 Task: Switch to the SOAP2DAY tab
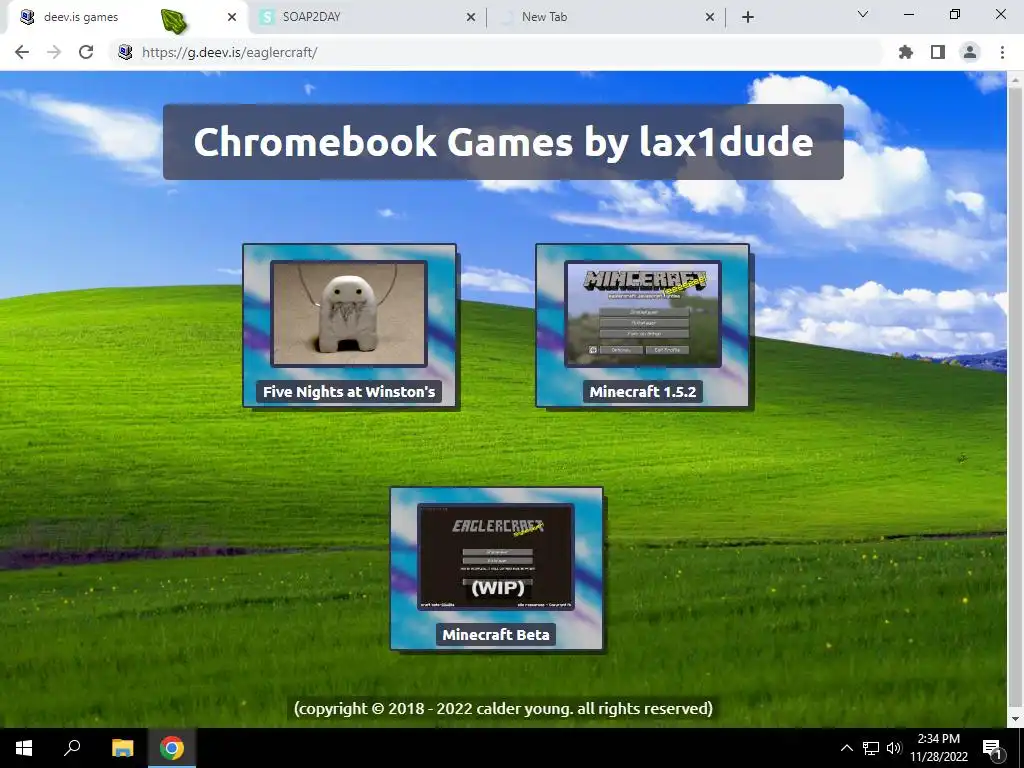click(x=366, y=18)
